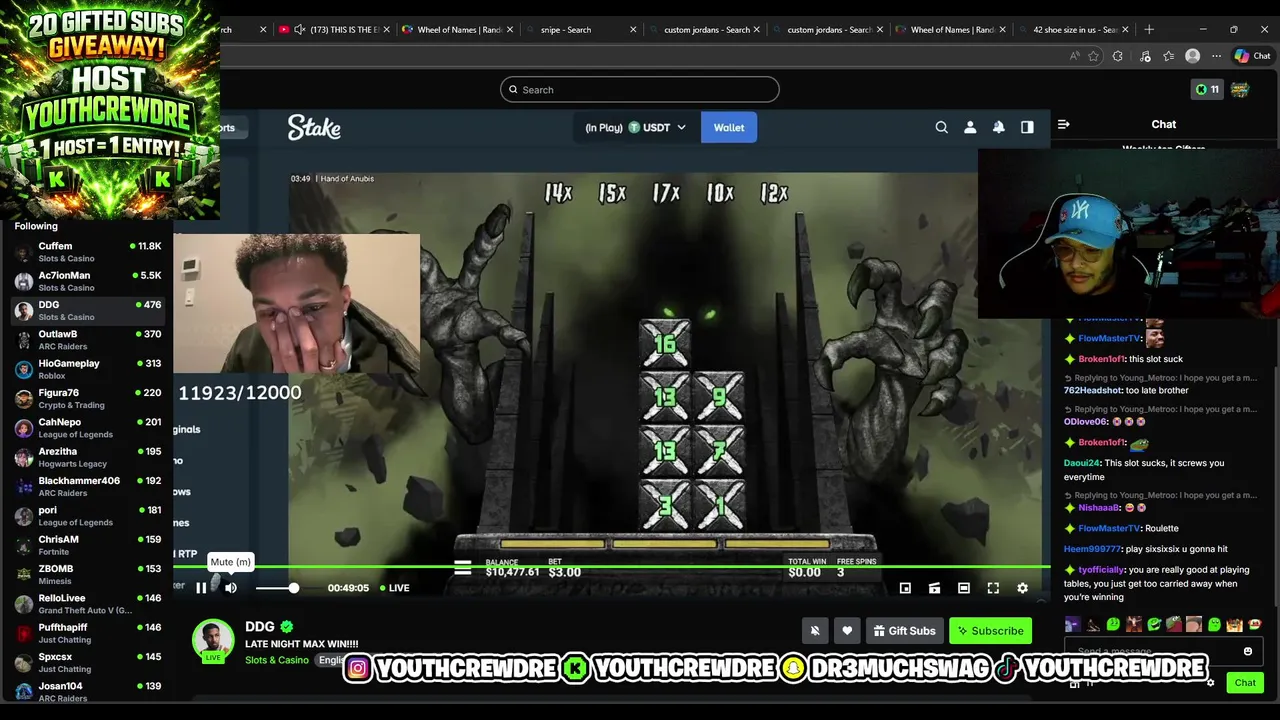This screenshot has width=1280, height=720.
Task: Open DDG's profile avatar below the player
Action: (213, 641)
